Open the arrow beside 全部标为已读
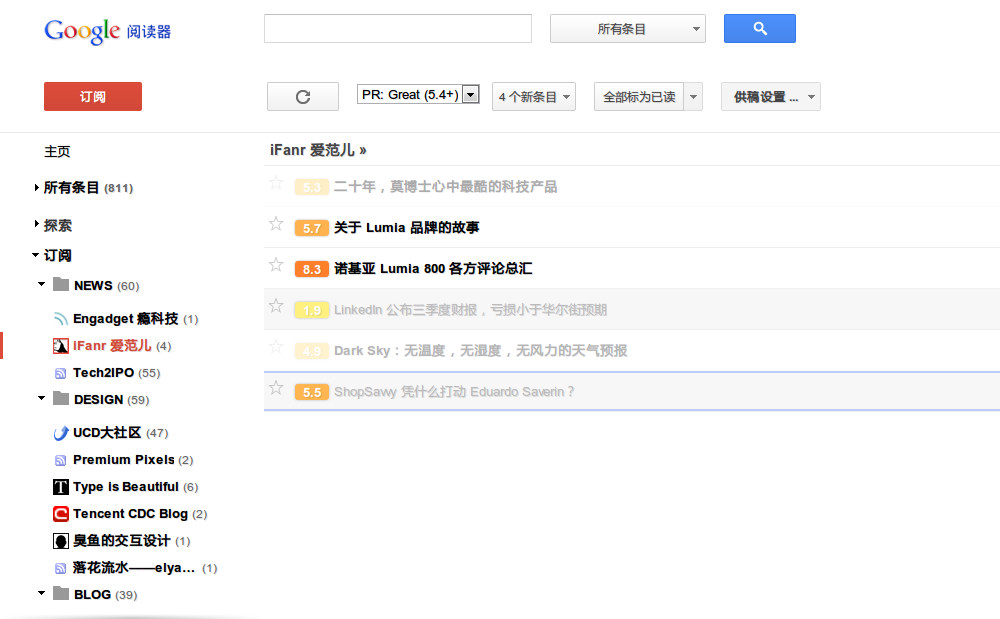This screenshot has height=619, width=1000. click(693, 97)
